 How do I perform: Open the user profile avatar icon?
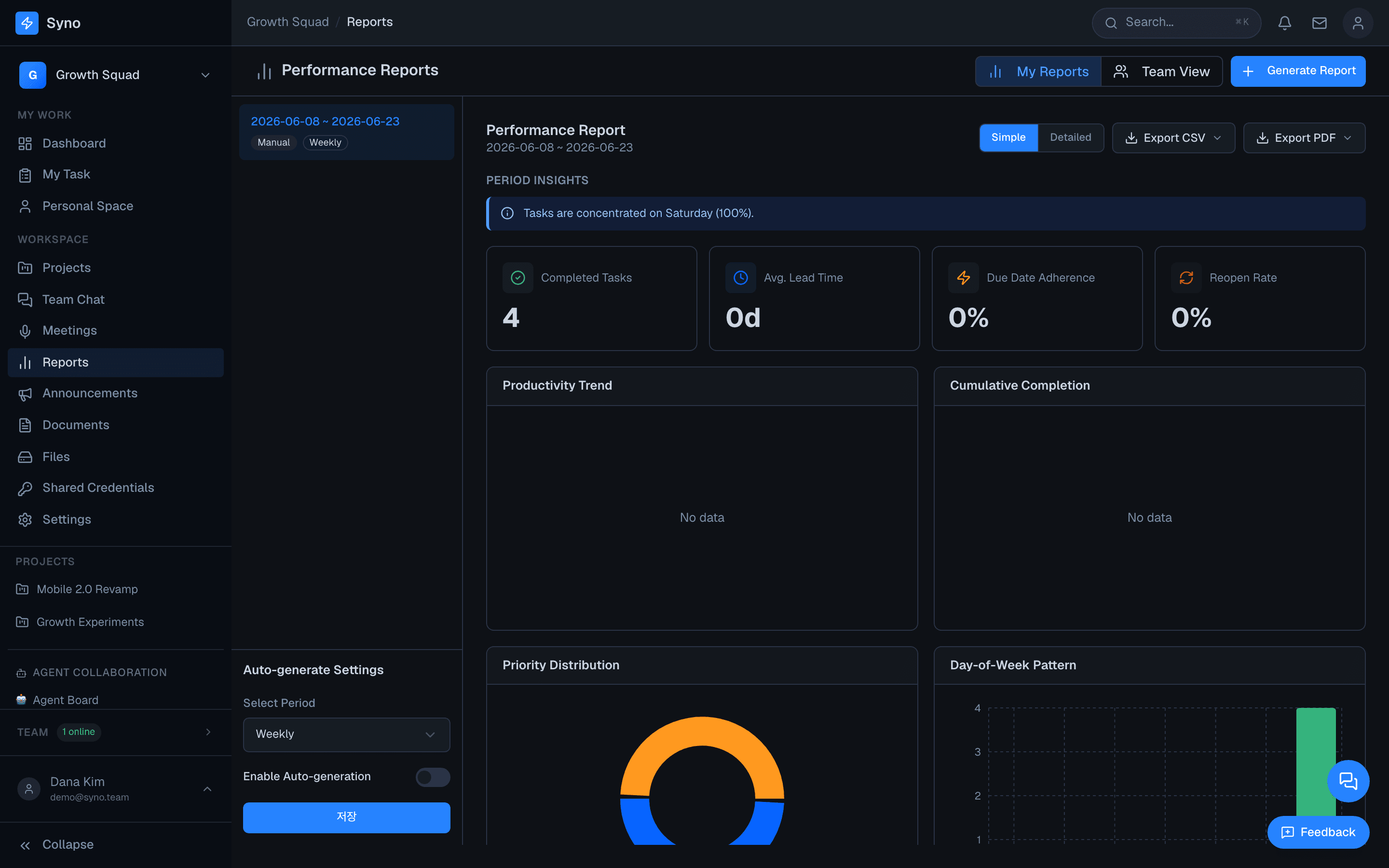[x=1358, y=23]
